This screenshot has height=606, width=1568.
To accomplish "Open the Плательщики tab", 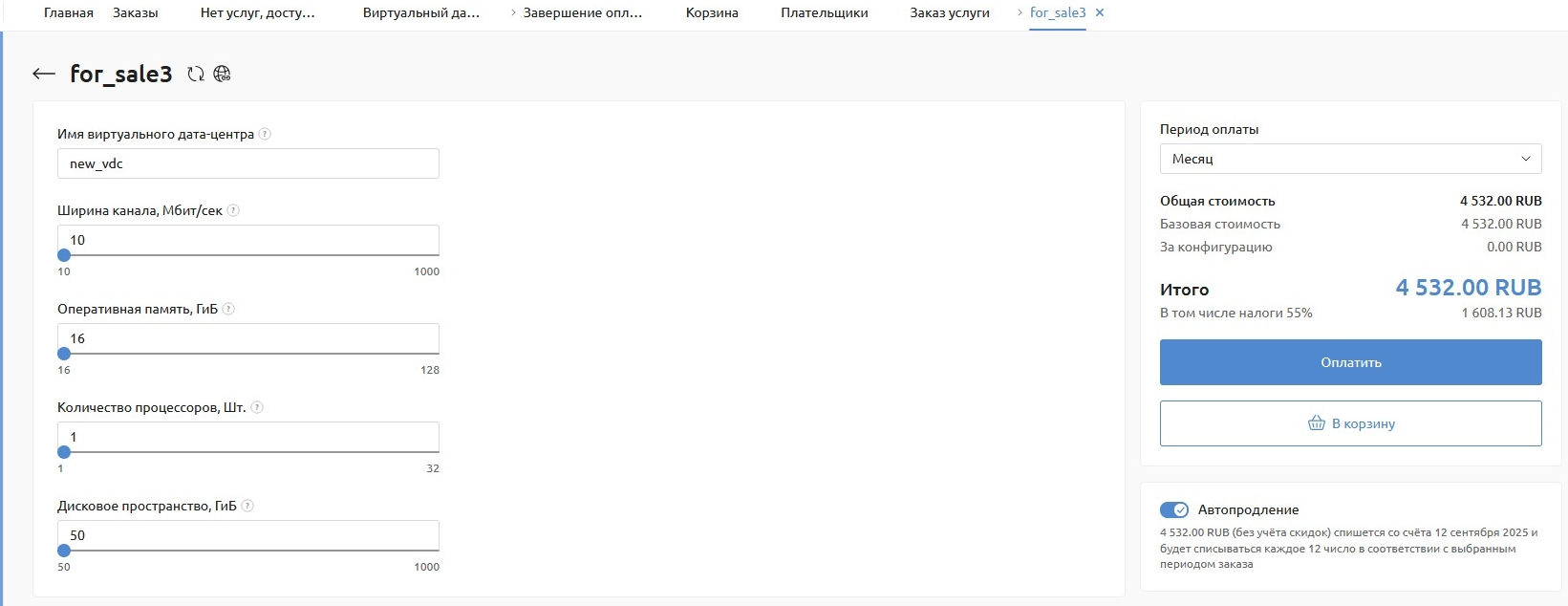I will pos(825,12).
